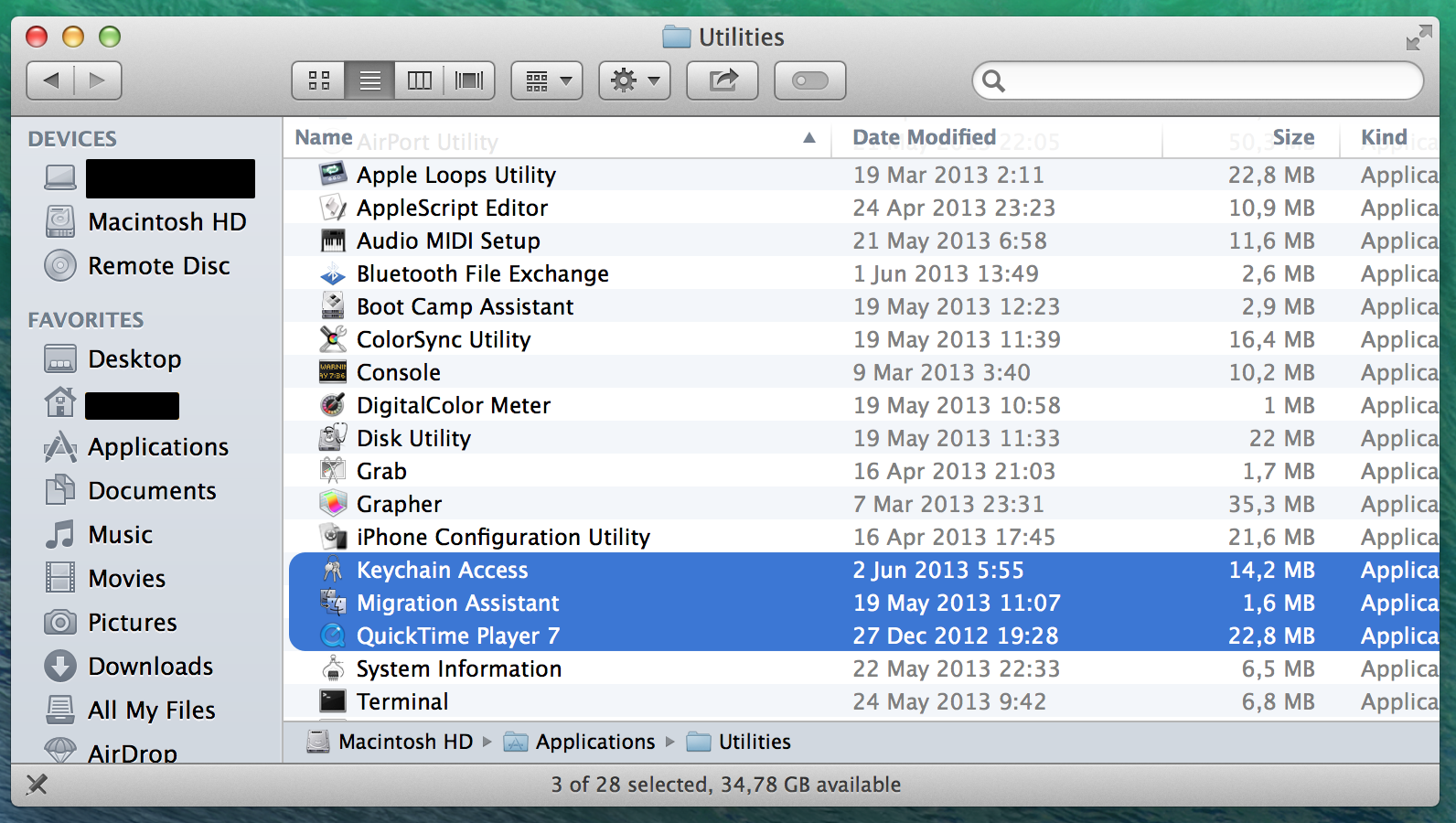Viewport: 1456px width, 823px height.
Task: Select the Grab app icon
Action: (x=333, y=470)
